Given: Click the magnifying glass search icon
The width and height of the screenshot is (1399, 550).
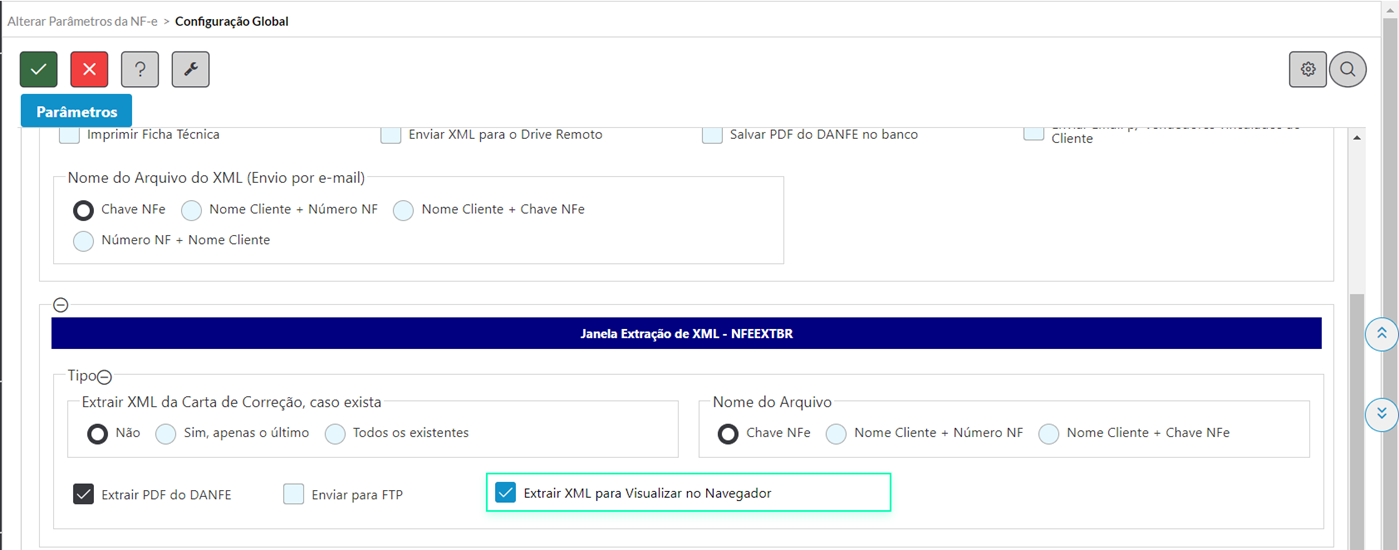Looking at the screenshot, I should click(x=1348, y=69).
